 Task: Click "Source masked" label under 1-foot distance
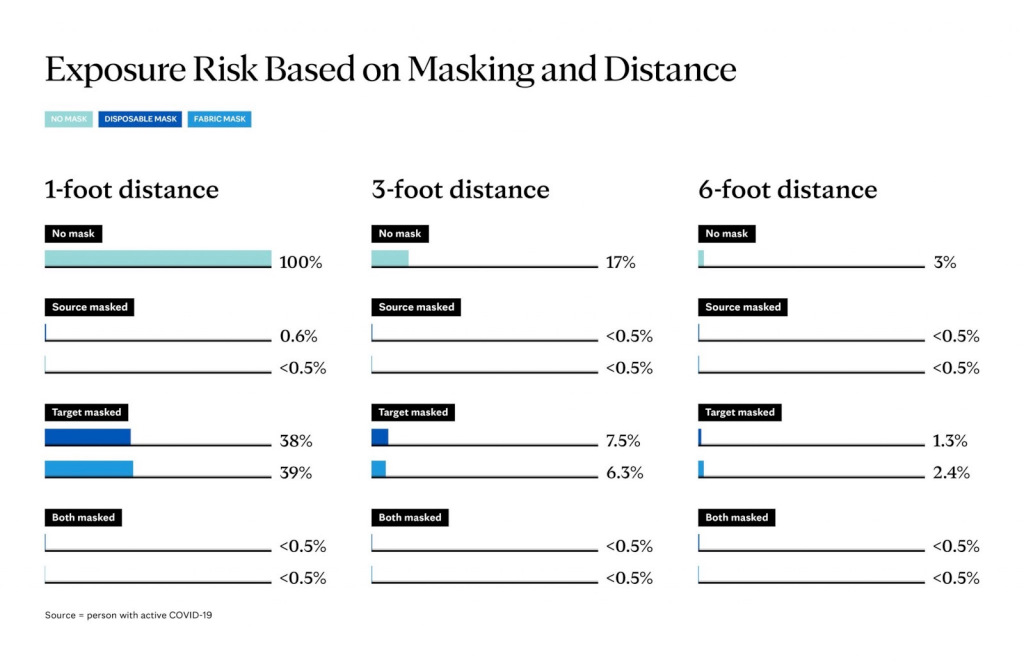pyautogui.click(x=90, y=307)
